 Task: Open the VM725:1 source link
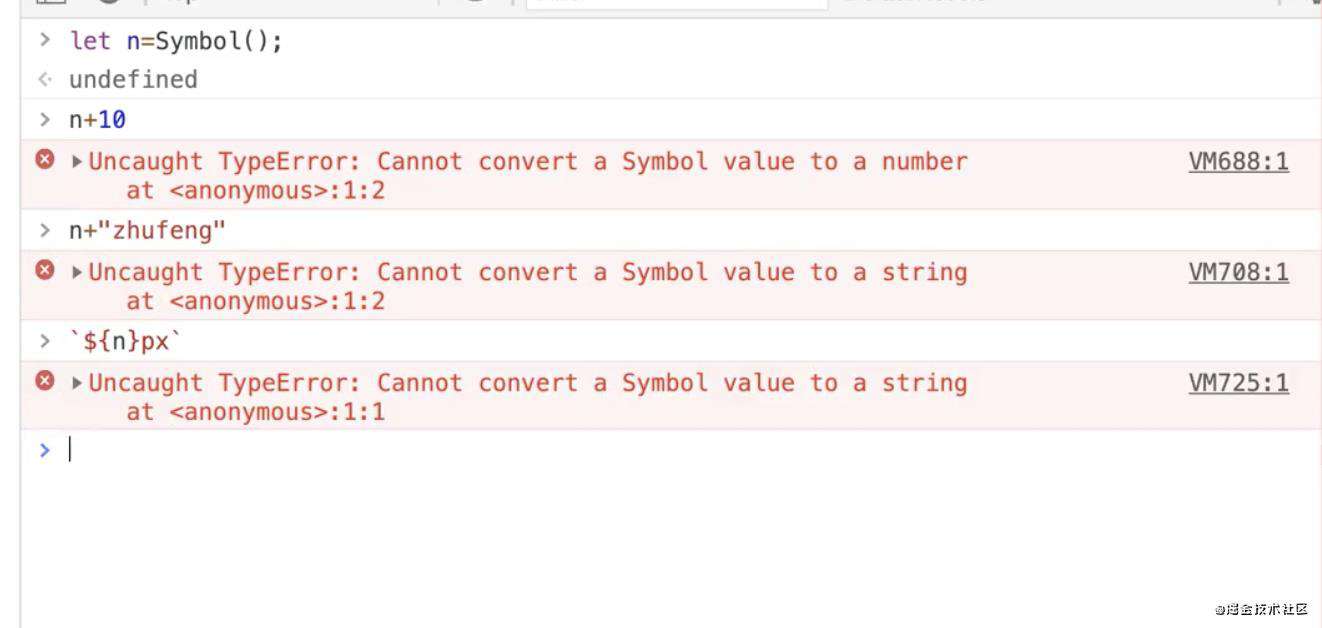coord(1238,383)
